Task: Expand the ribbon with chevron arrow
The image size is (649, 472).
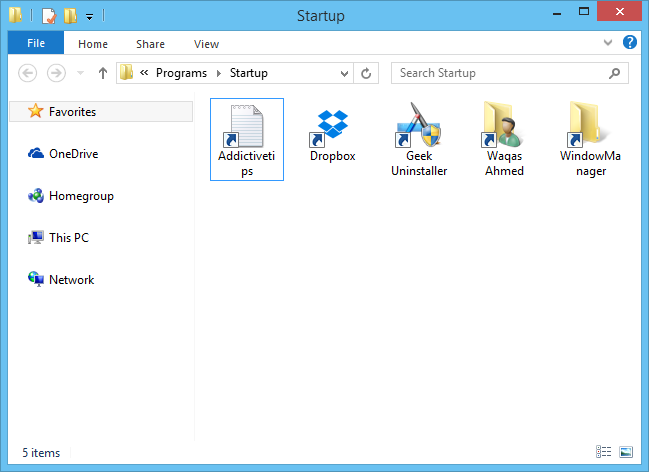Action: [608, 43]
